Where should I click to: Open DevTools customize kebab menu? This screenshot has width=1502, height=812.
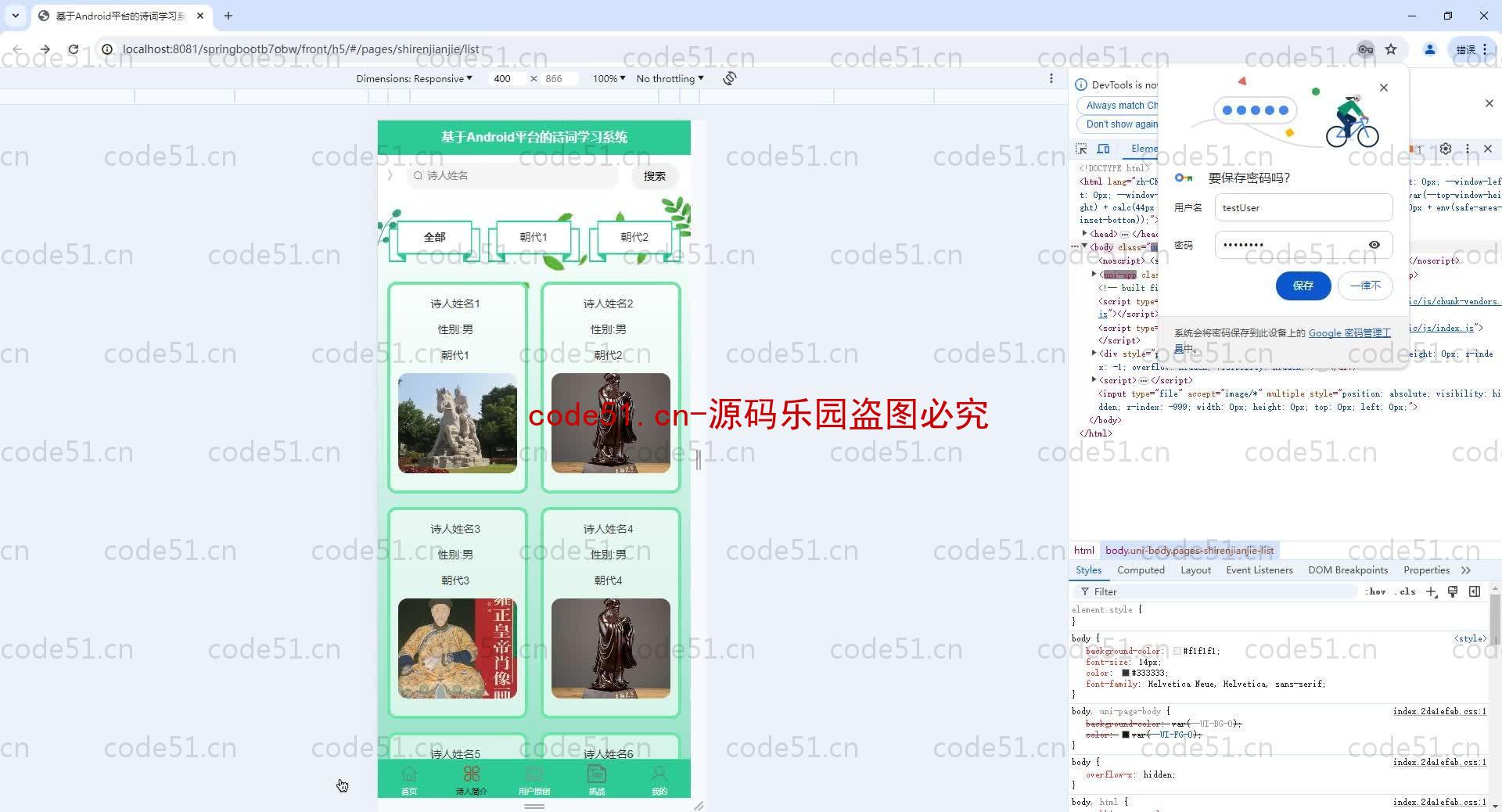point(1468,149)
